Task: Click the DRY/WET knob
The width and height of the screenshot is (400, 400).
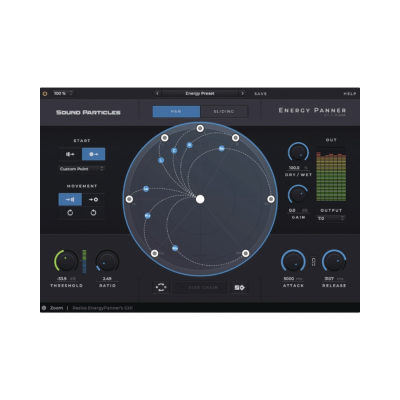Action: pyautogui.click(x=298, y=153)
